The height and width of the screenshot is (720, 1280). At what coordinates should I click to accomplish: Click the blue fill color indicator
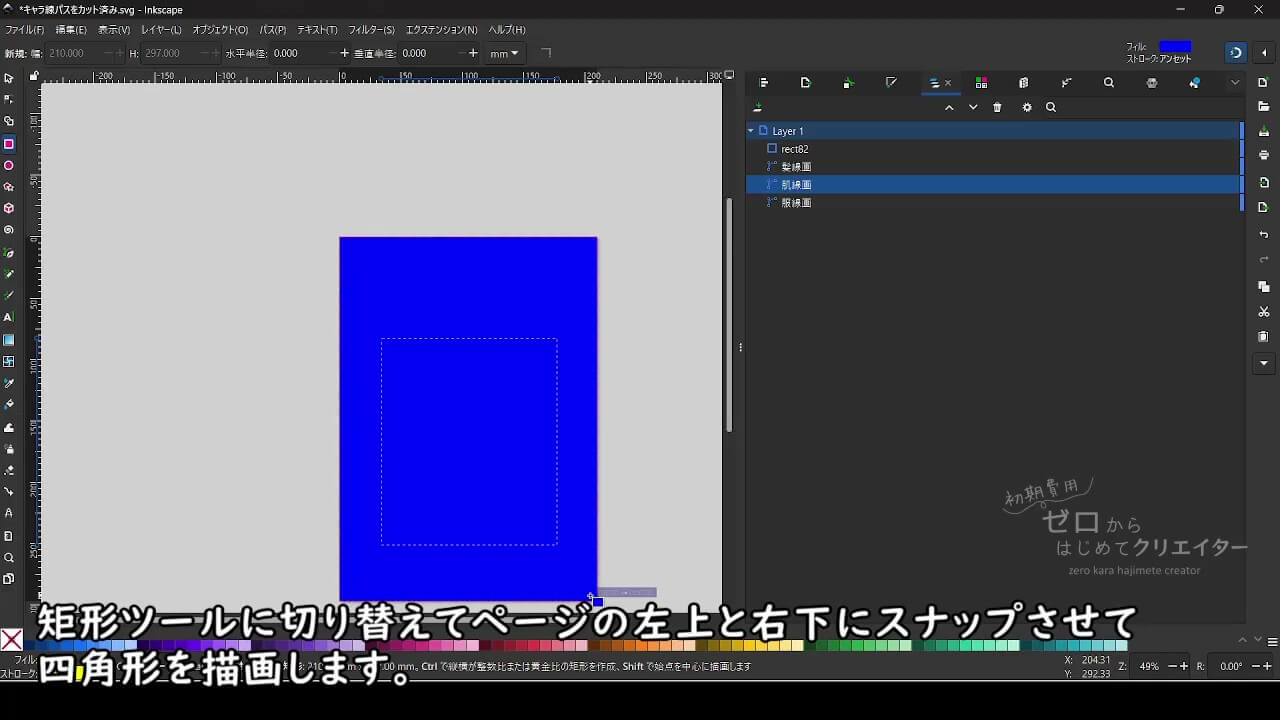point(1175,46)
